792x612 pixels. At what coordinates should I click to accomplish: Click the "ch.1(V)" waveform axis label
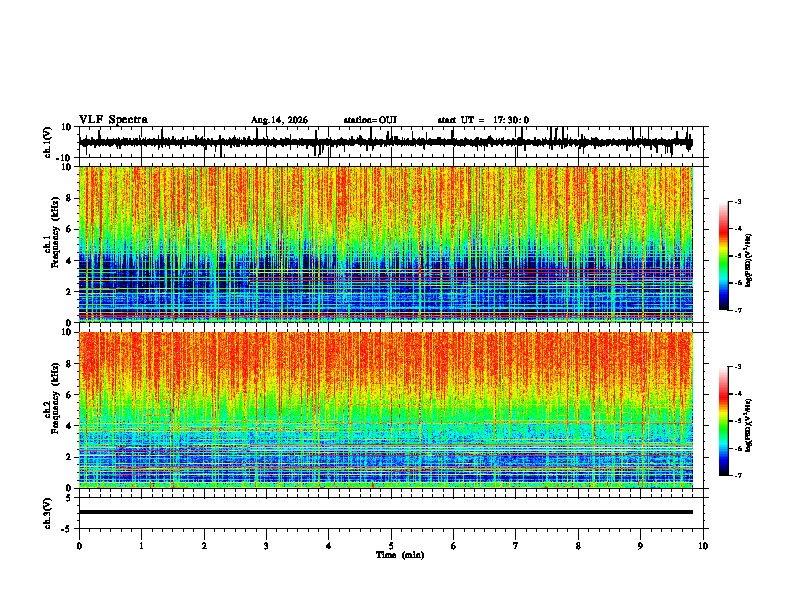(48, 142)
